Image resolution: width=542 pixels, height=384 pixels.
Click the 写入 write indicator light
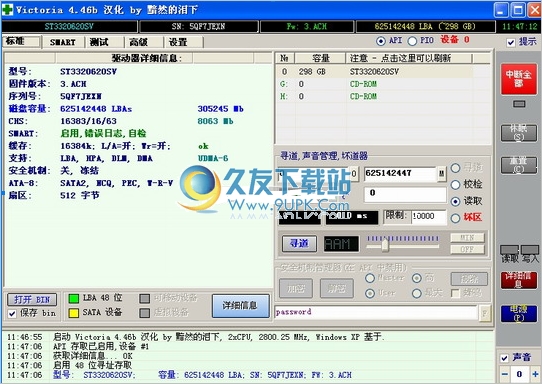[530, 250]
